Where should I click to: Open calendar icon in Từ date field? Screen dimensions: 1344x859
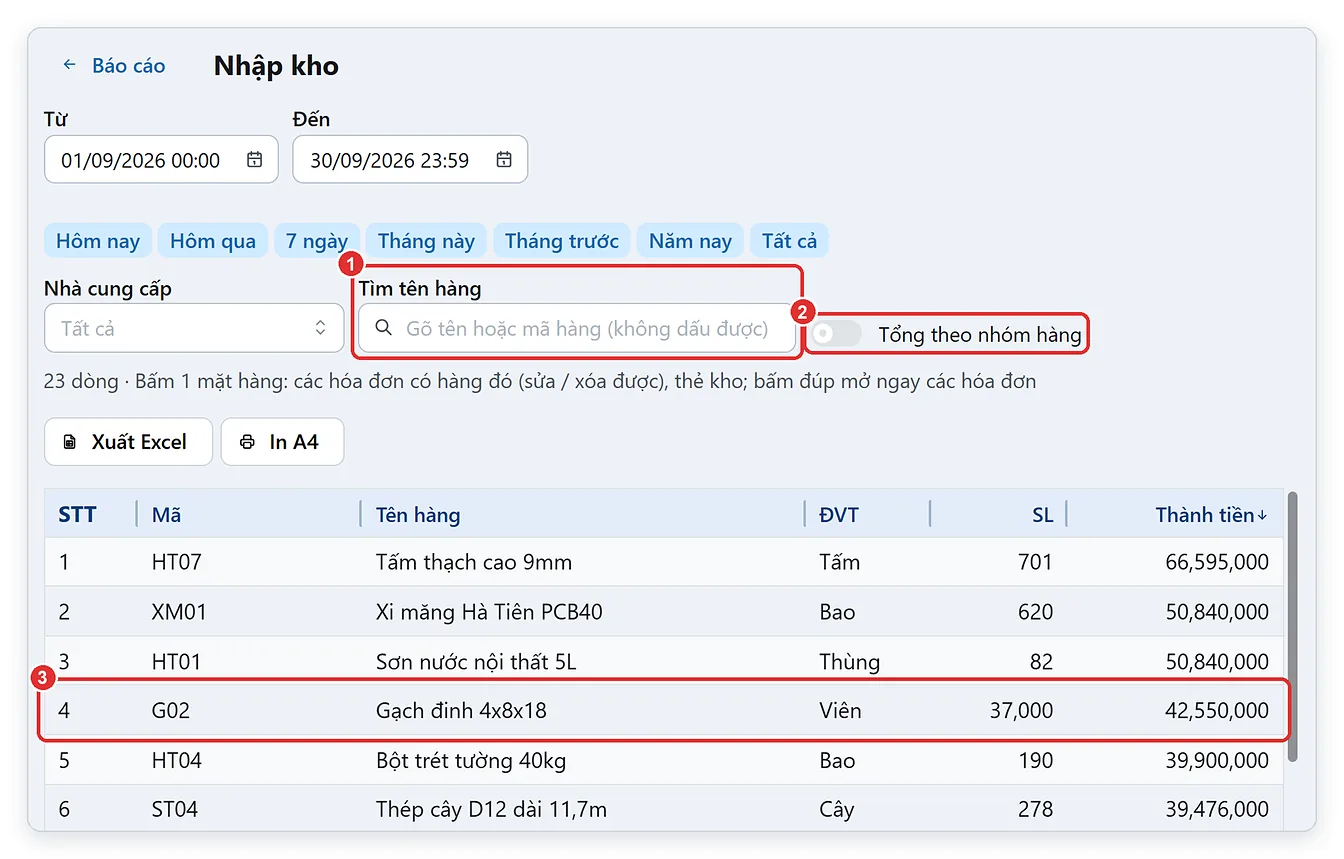[x=255, y=160]
